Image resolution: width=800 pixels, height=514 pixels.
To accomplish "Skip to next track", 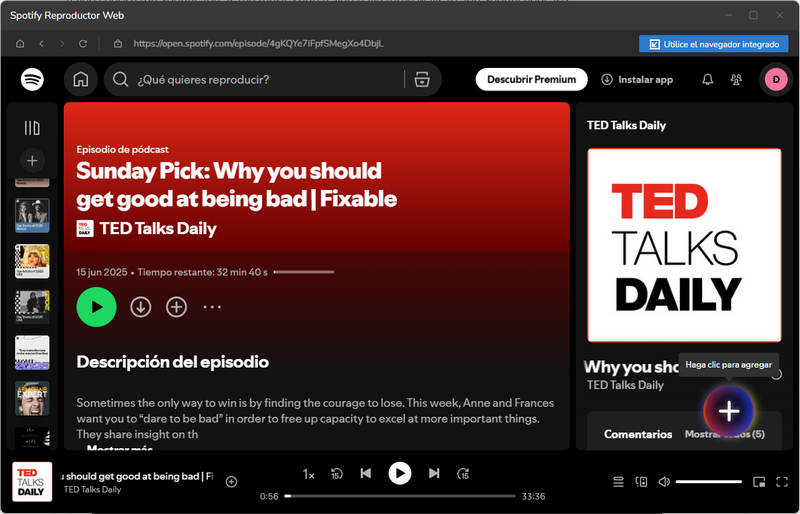I will (x=434, y=473).
